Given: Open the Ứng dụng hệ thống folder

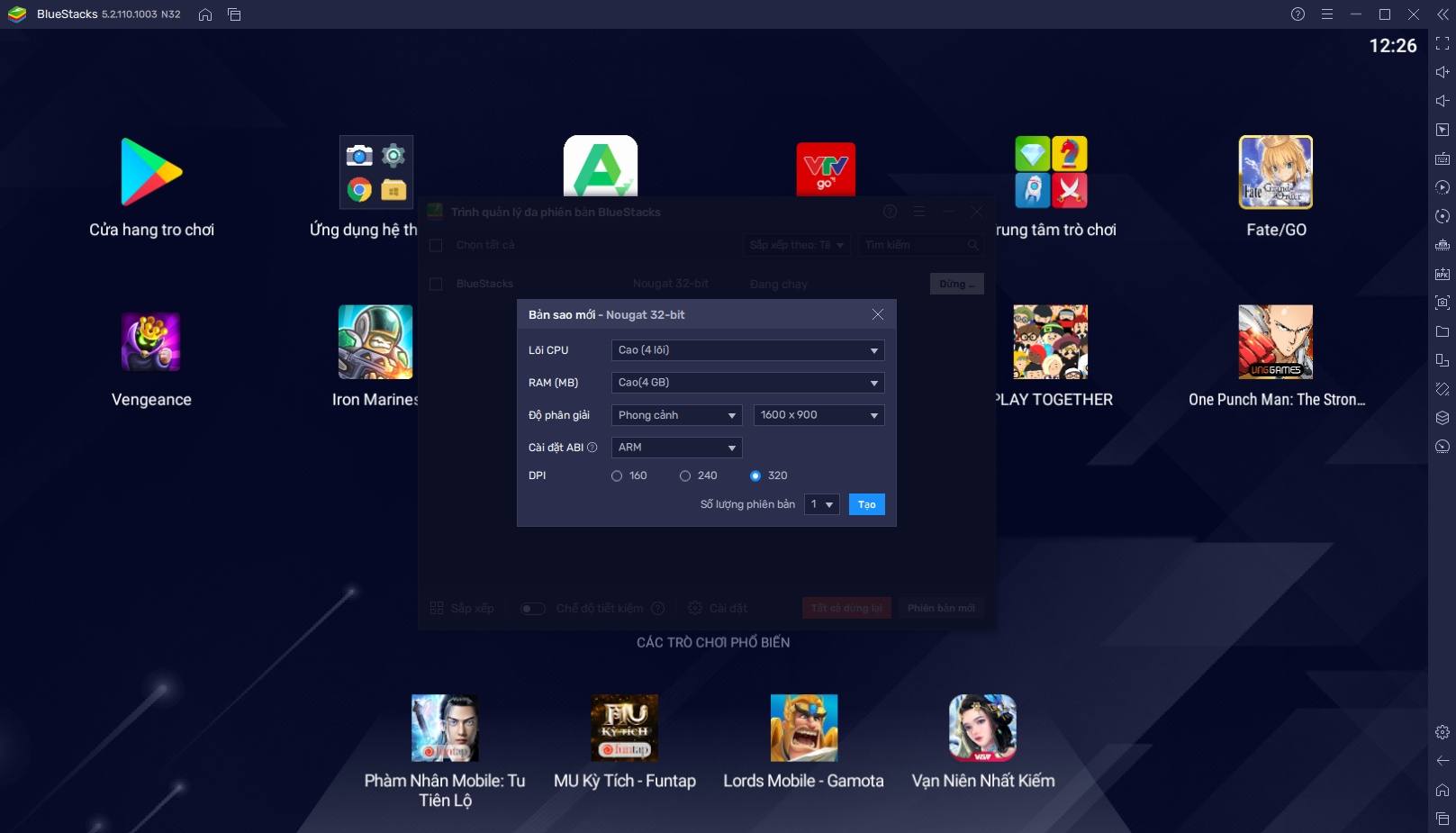Looking at the screenshot, I should pos(375,172).
